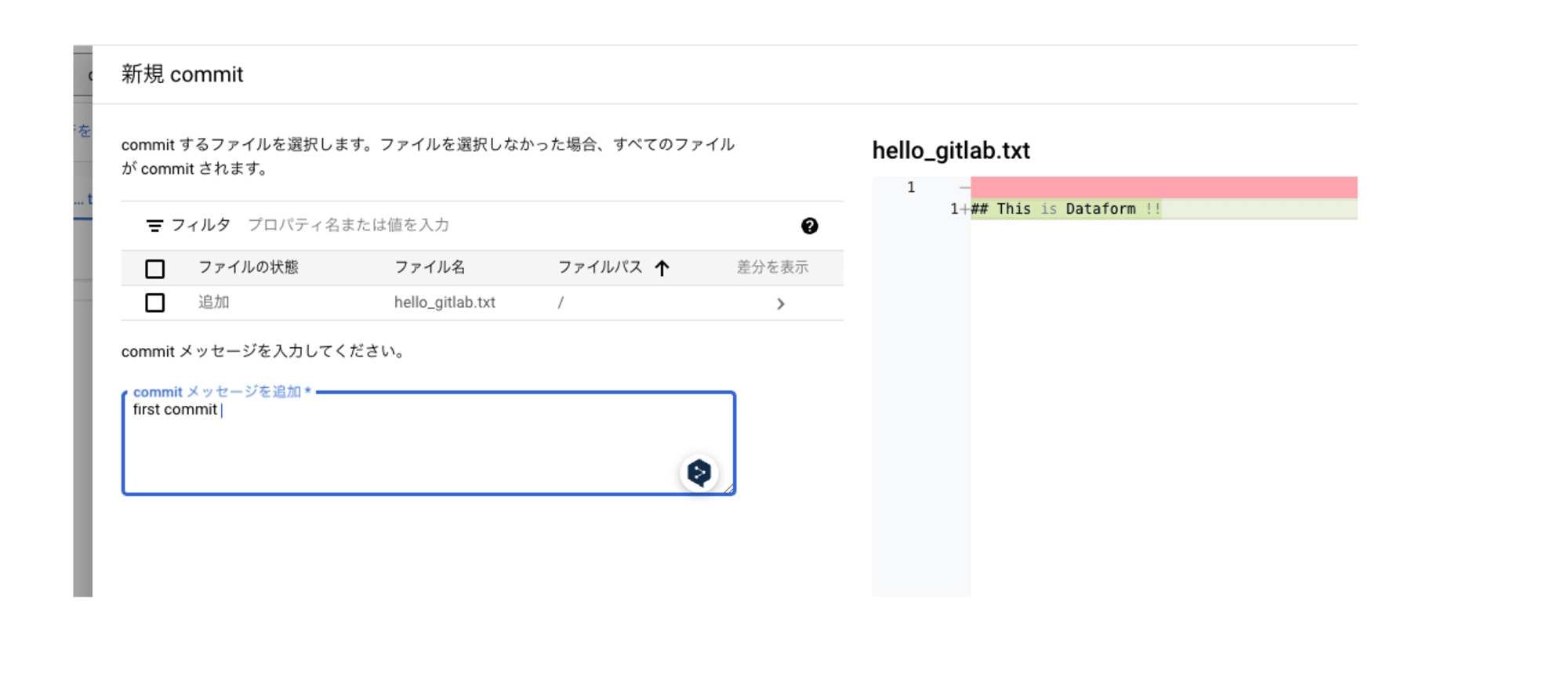Viewport: 1568px width, 692px height.
Task: Sort by ファイルパス column header
Action: point(600,267)
